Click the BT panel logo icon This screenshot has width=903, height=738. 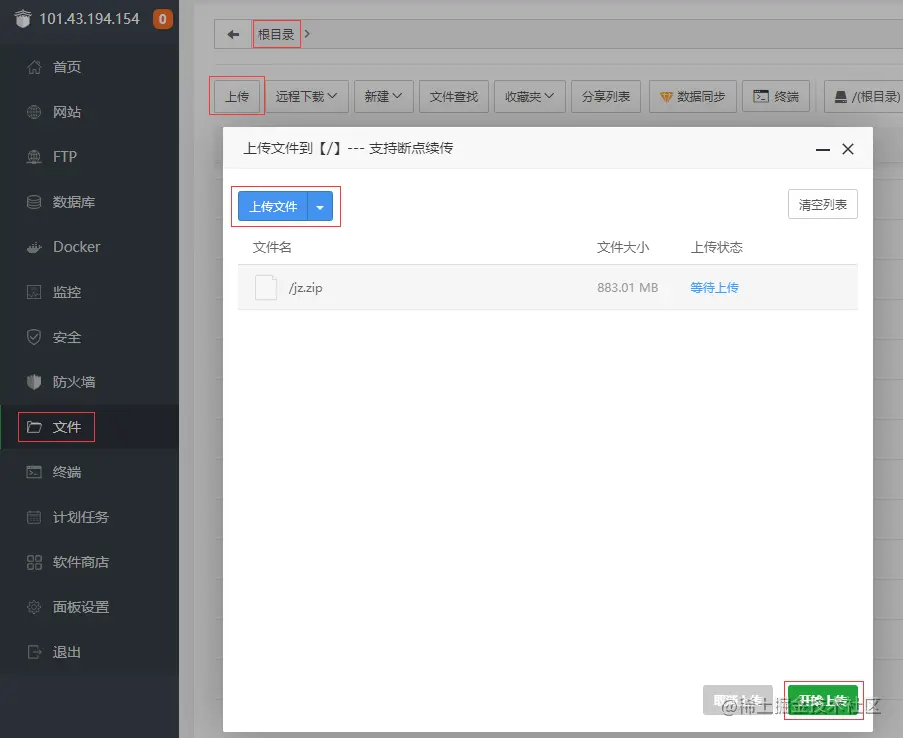22,18
